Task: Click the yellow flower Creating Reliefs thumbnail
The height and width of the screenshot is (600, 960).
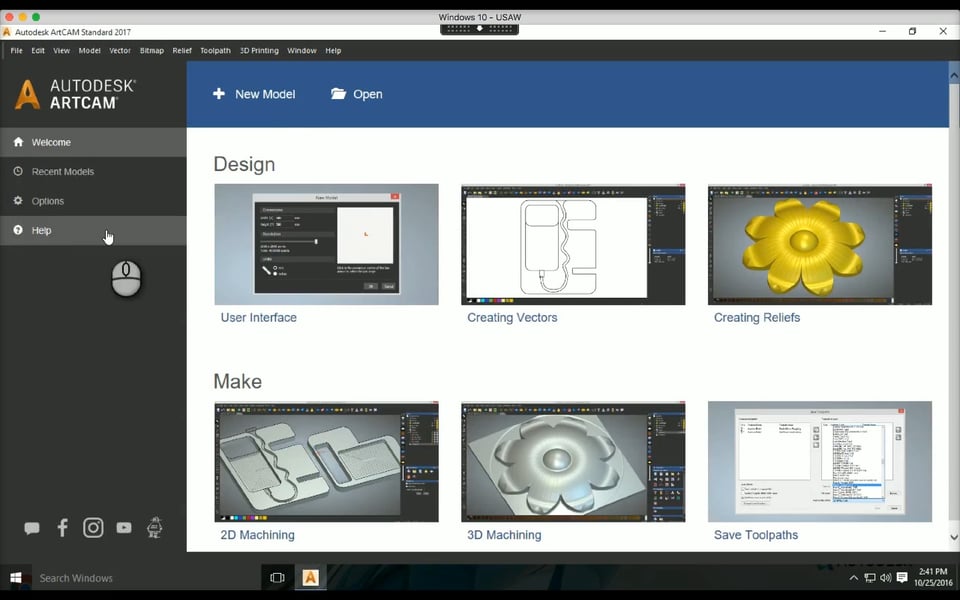Action: coord(820,244)
